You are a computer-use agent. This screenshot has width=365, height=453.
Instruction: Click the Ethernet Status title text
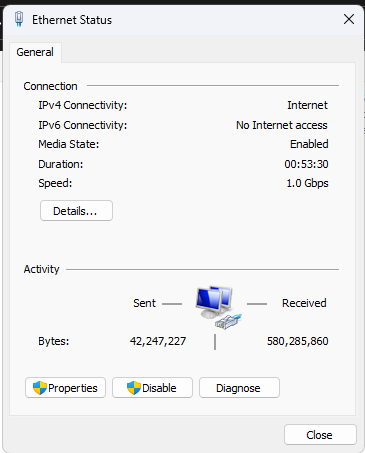point(72,20)
